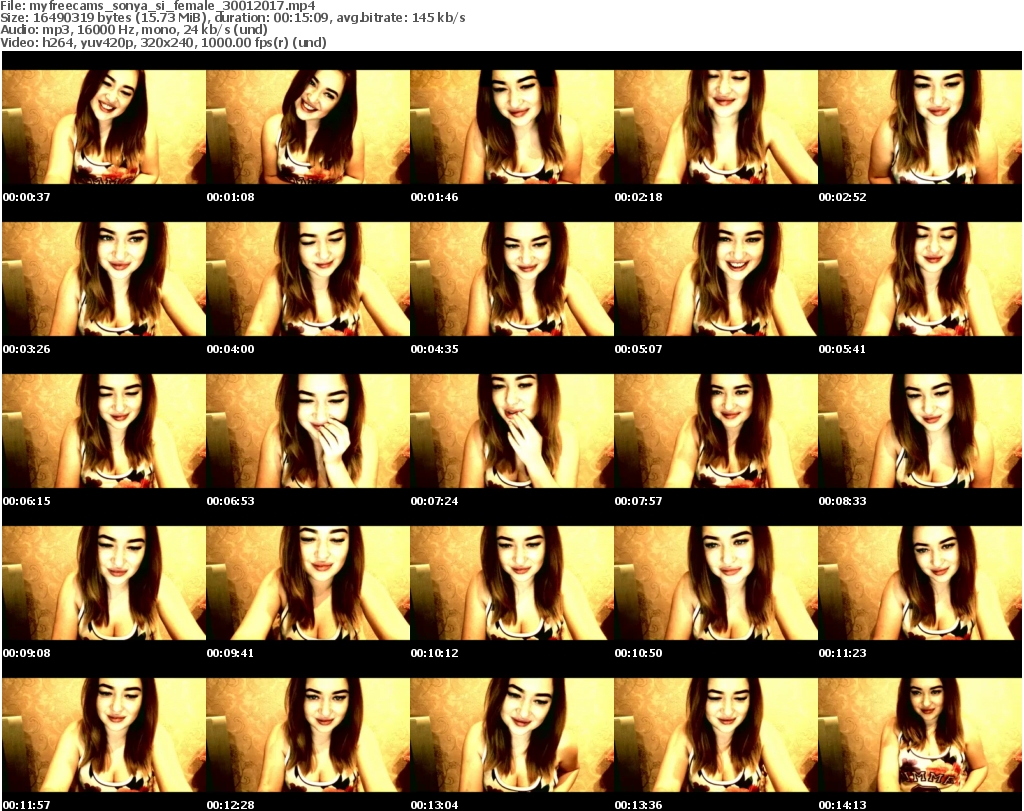Click the frame for 00:06:15

click(104, 431)
